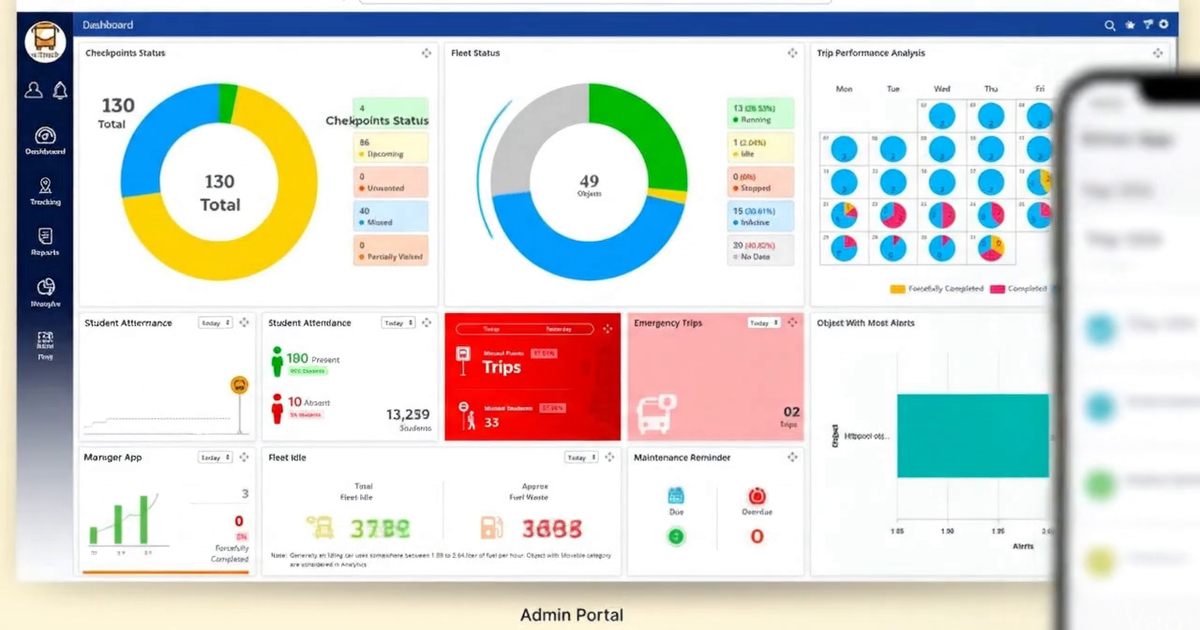This screenshot has width=1200, height=630.
Task: Click the 02 trips count in Emergency Trips
Action: click(791, 411)
